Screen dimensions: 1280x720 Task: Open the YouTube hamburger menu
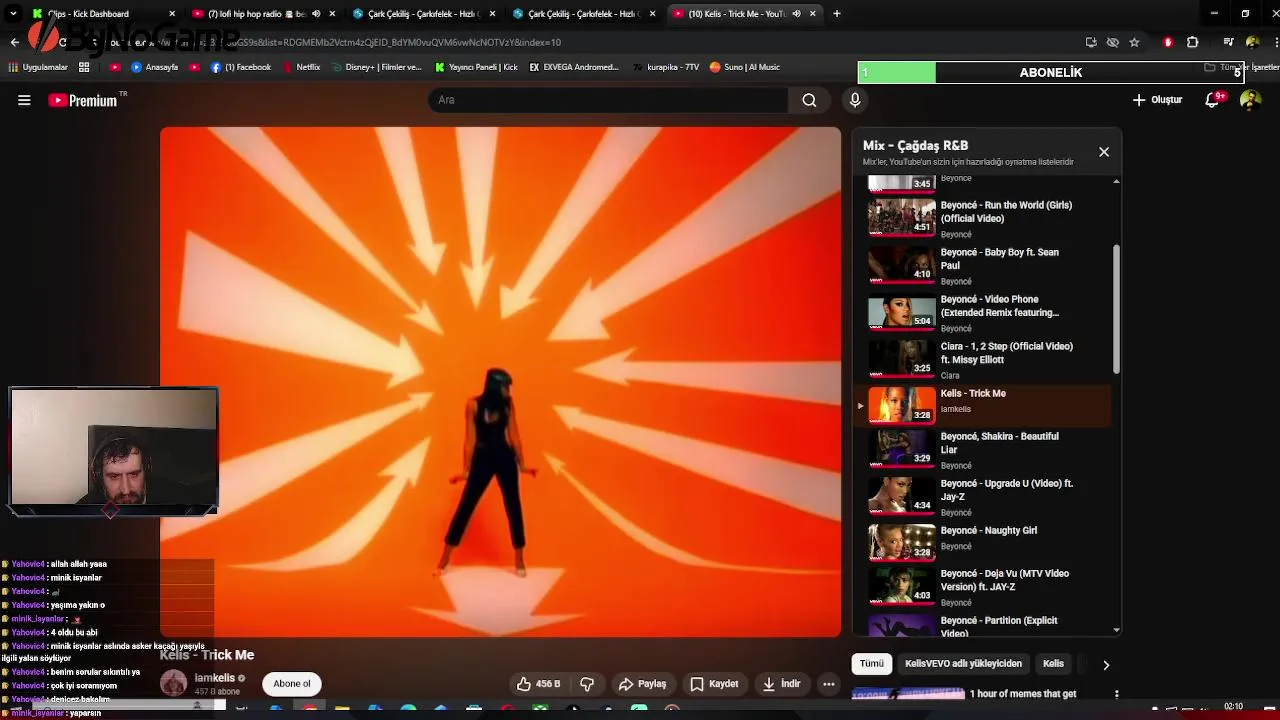click(x=24, y=100)
